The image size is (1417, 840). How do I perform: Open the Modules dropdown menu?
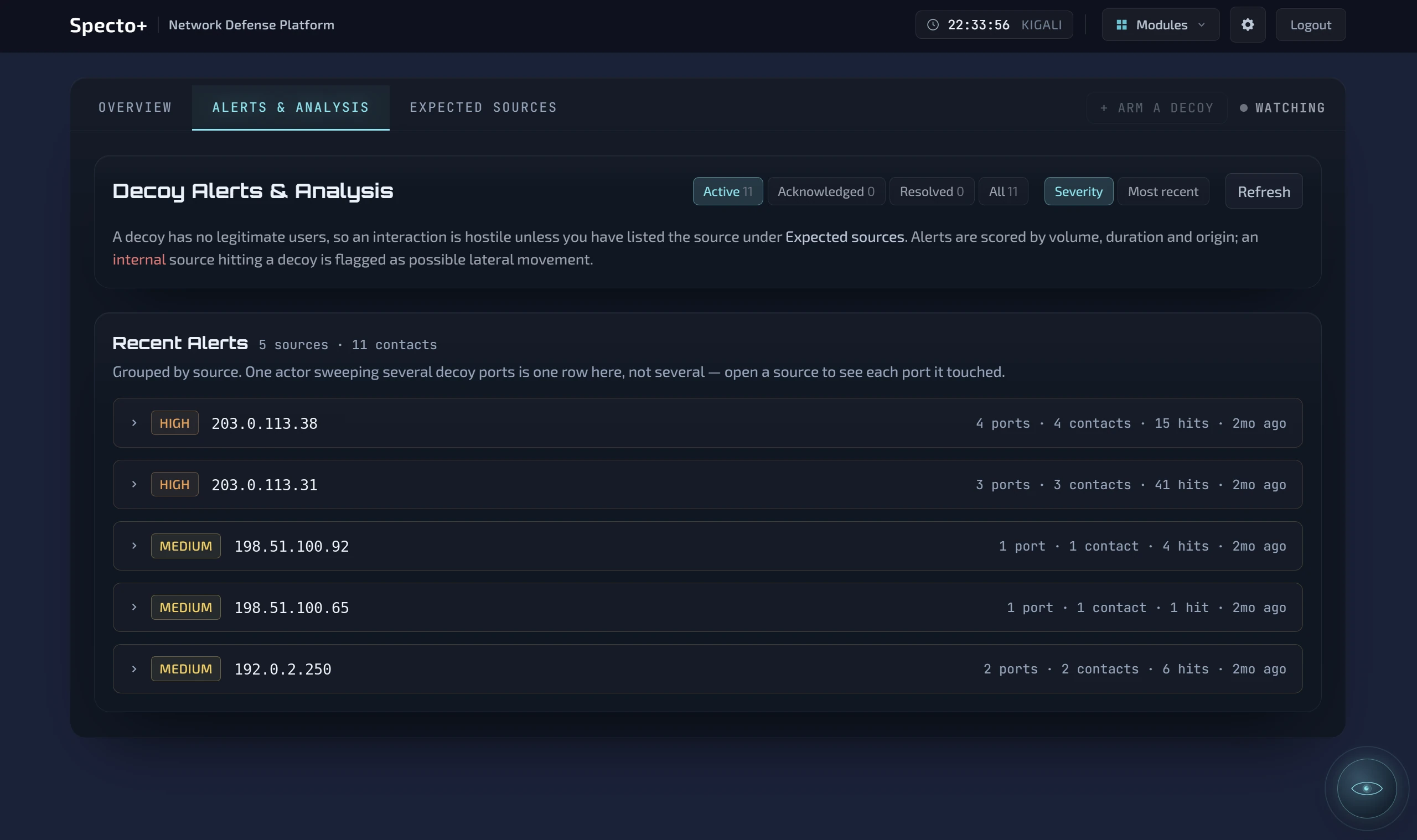pos(1160,25)
